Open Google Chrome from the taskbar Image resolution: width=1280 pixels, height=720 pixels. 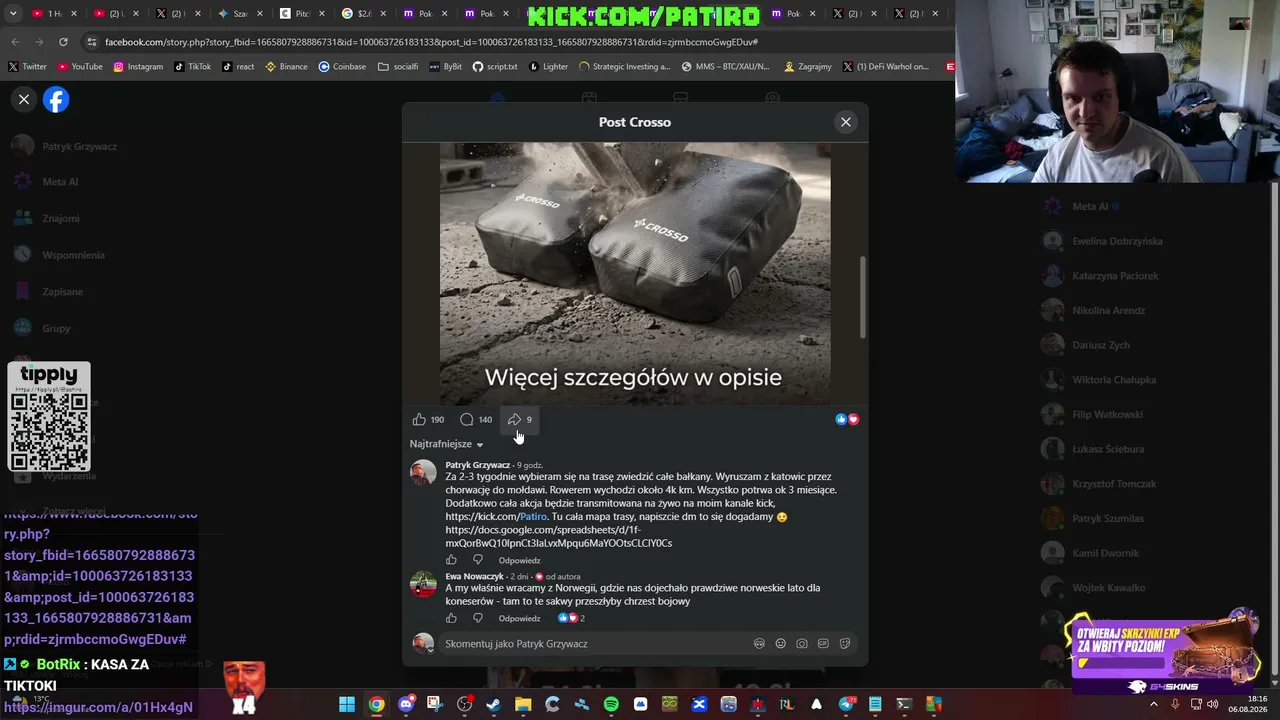point(376,704)
